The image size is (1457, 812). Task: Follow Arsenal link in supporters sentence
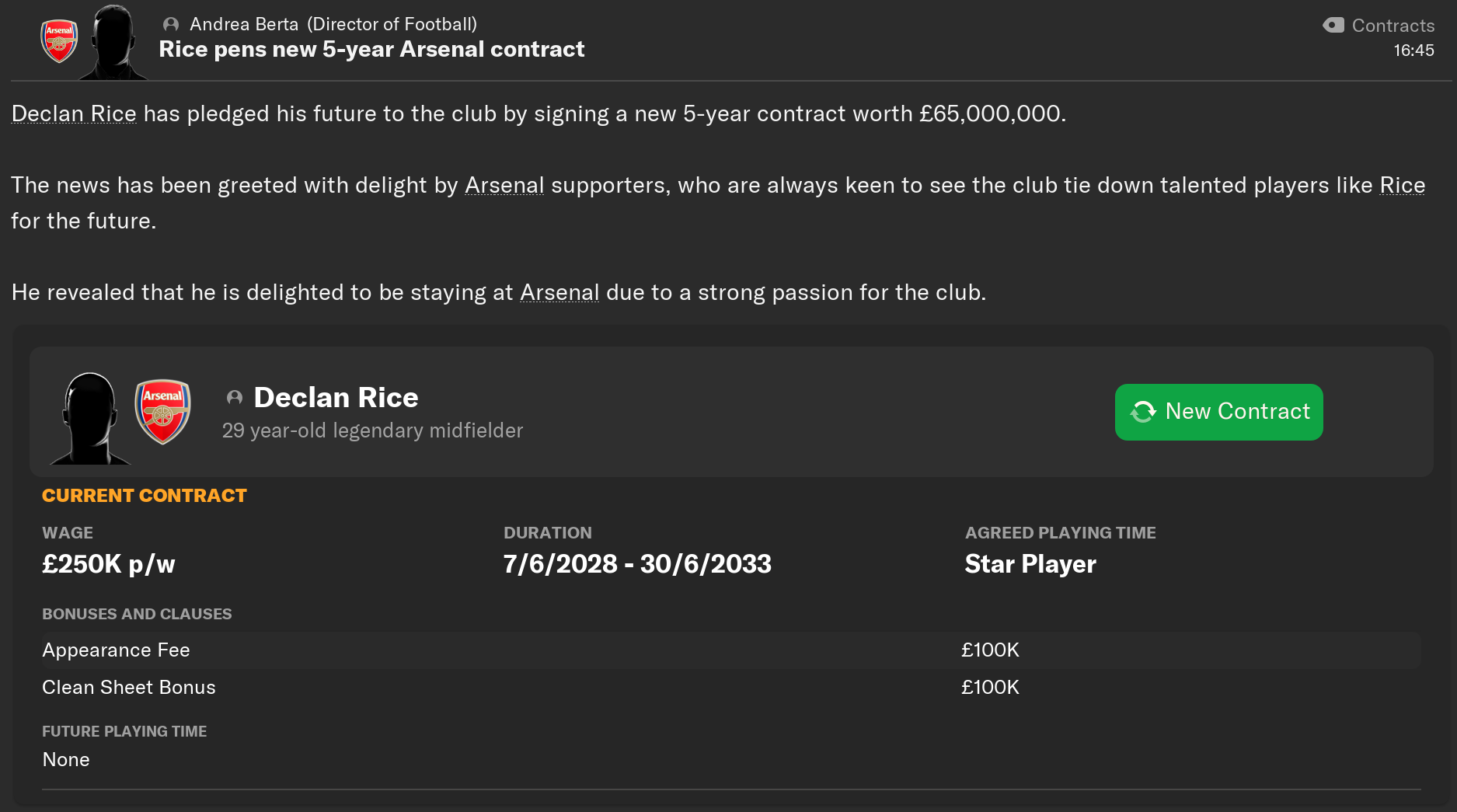tap(504, 185)
